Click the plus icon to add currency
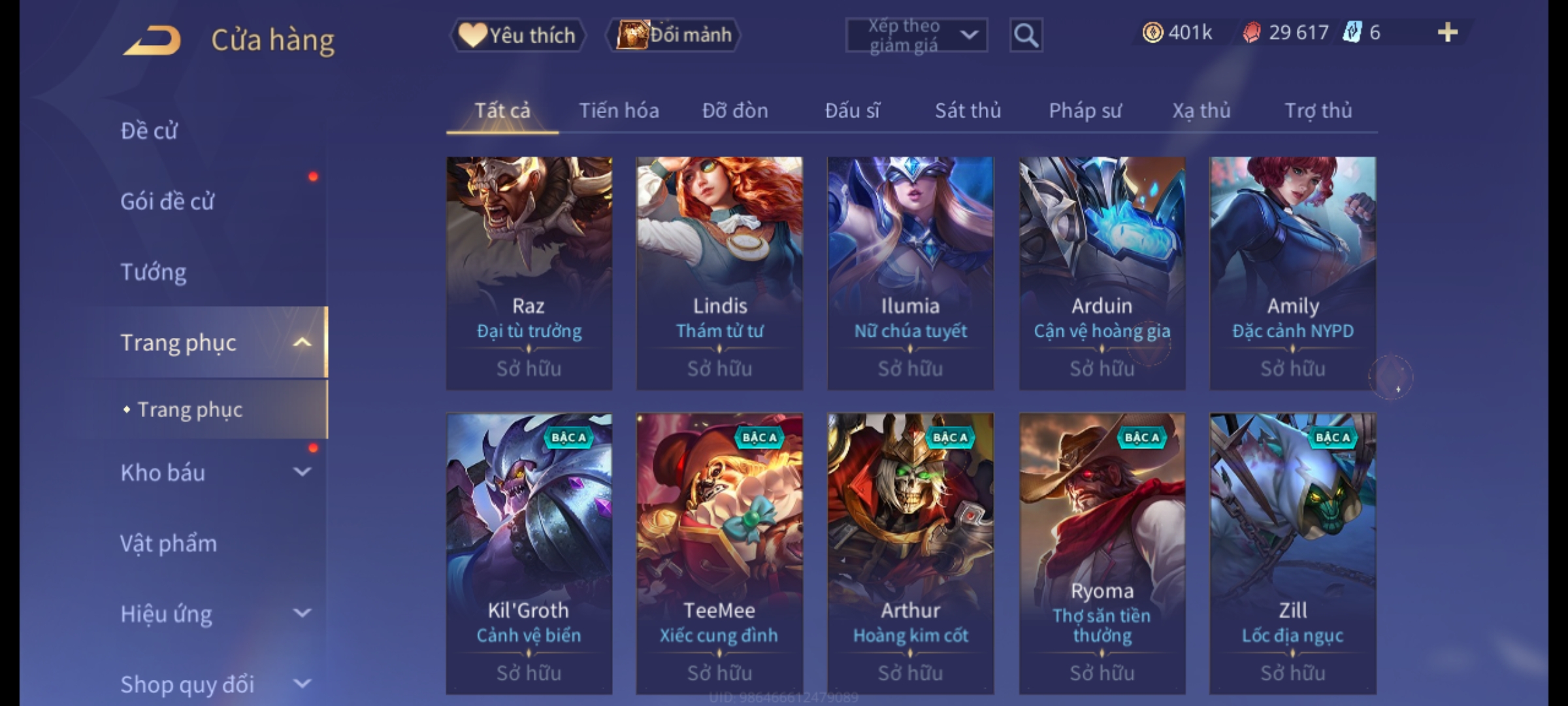The width and height of the screenshot is (1568, 706). (x=1448, y=33)
